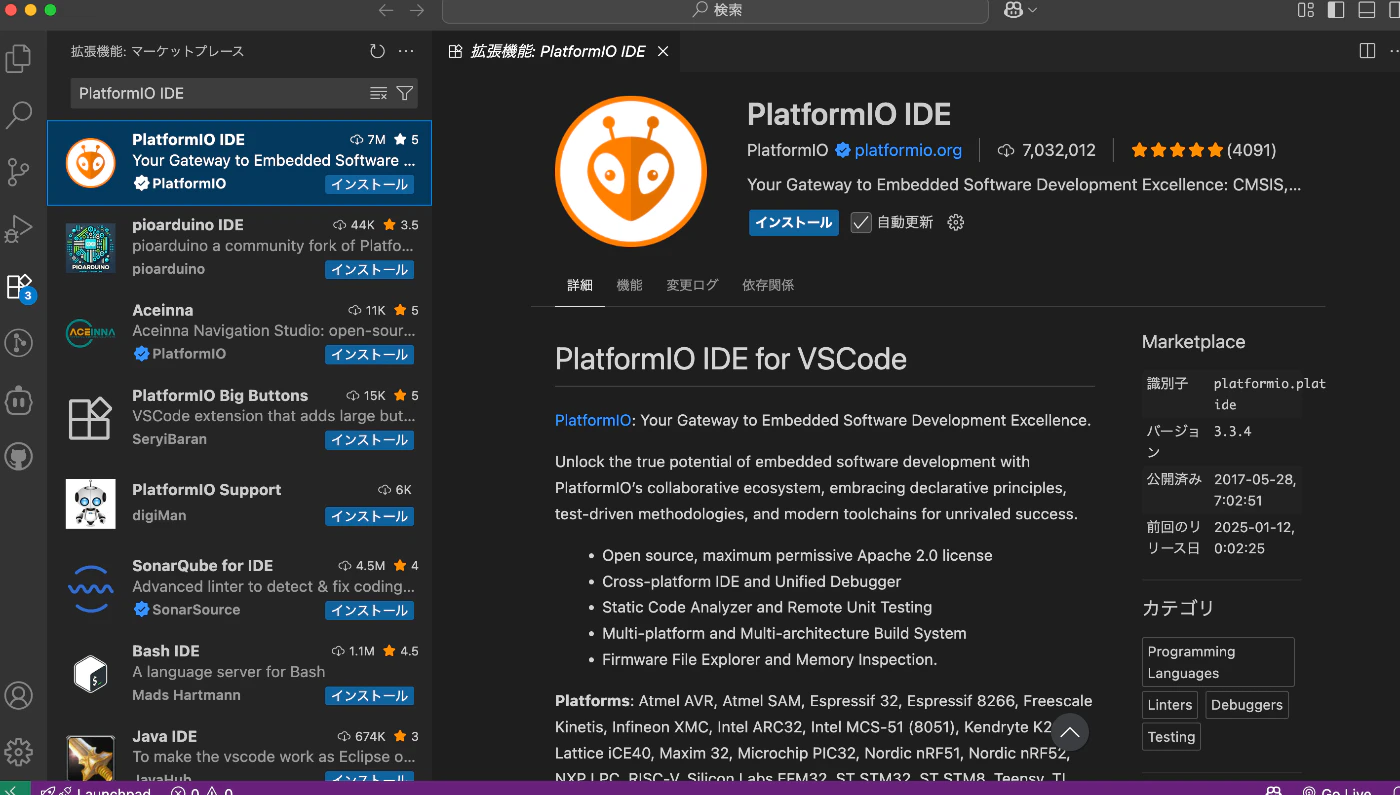Switch to the 変更ログ tab
Screen dimensions: 1400x795
[692, 285]
